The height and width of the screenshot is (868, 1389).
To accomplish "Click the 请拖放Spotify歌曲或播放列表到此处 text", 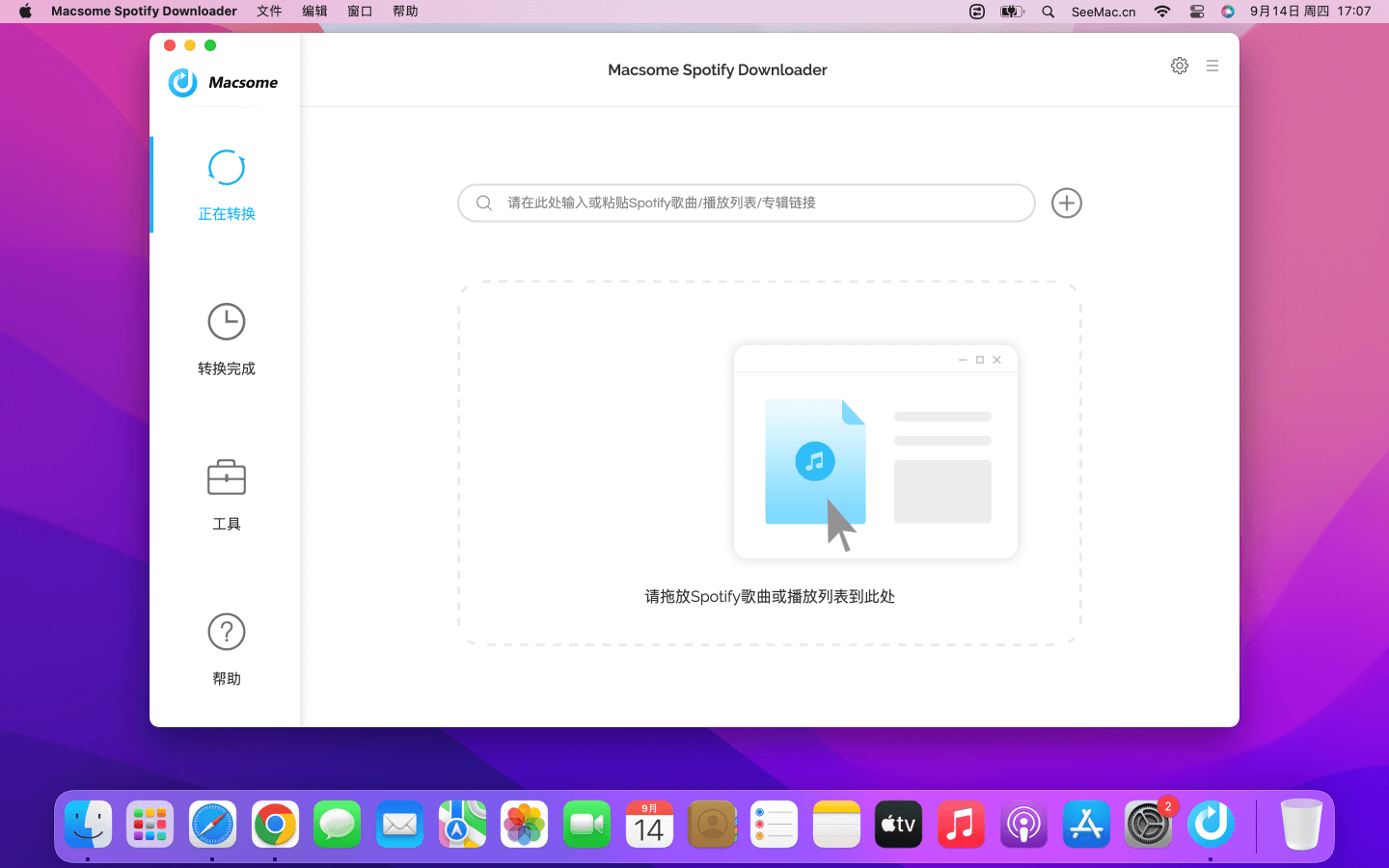I will 770,596.
